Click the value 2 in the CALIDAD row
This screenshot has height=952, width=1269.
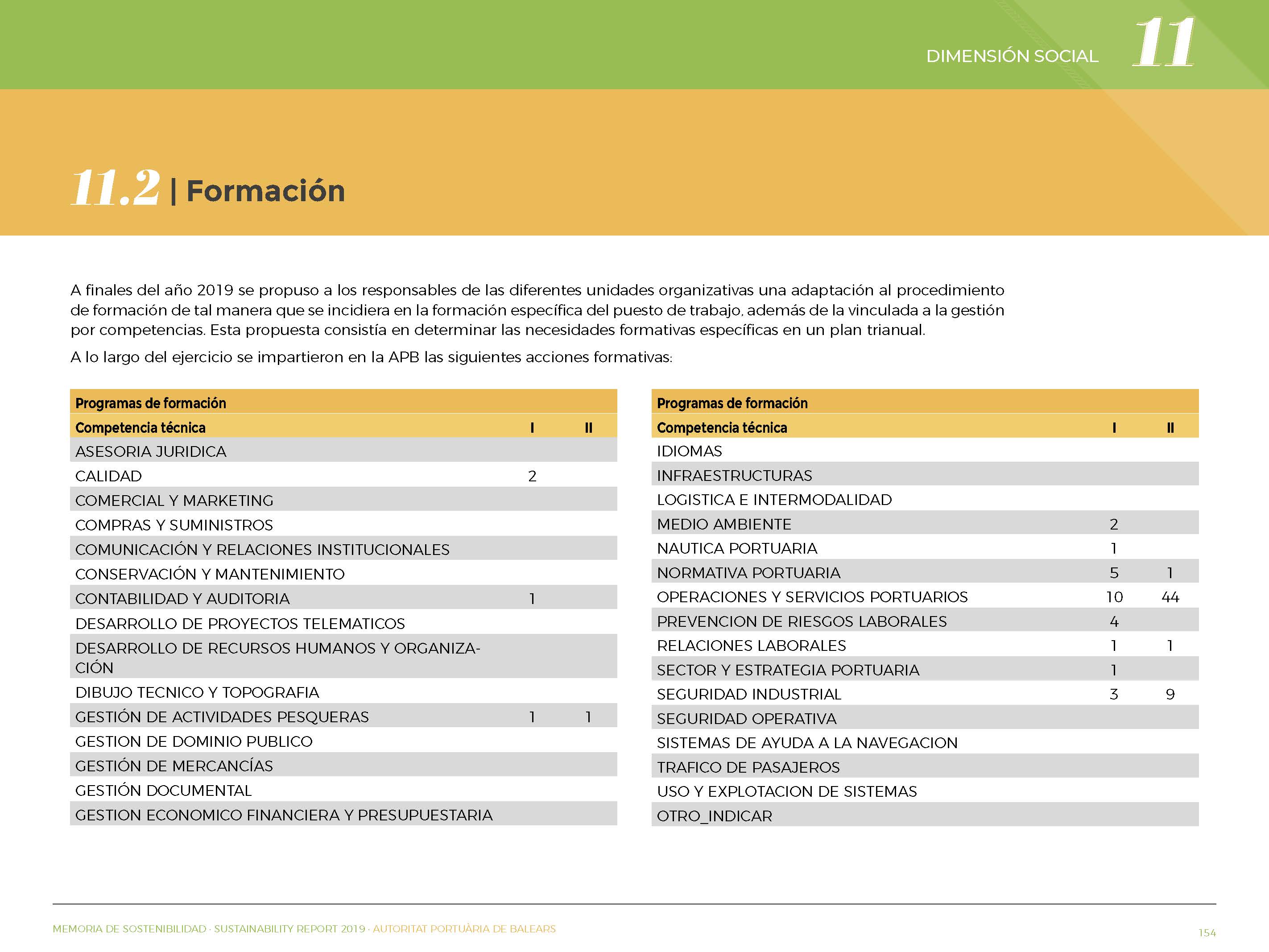[533, 476]
